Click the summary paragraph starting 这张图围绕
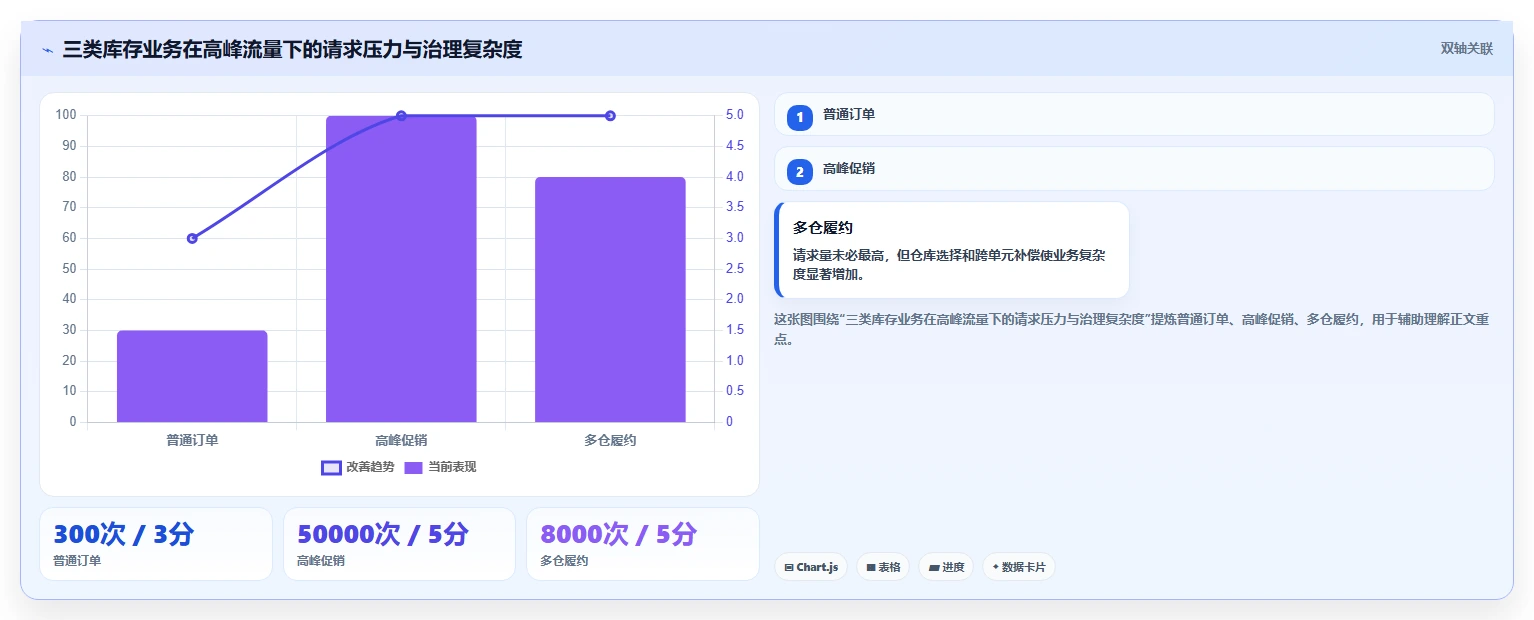Screen dimensions: 1534x620 coord(1132,329)
